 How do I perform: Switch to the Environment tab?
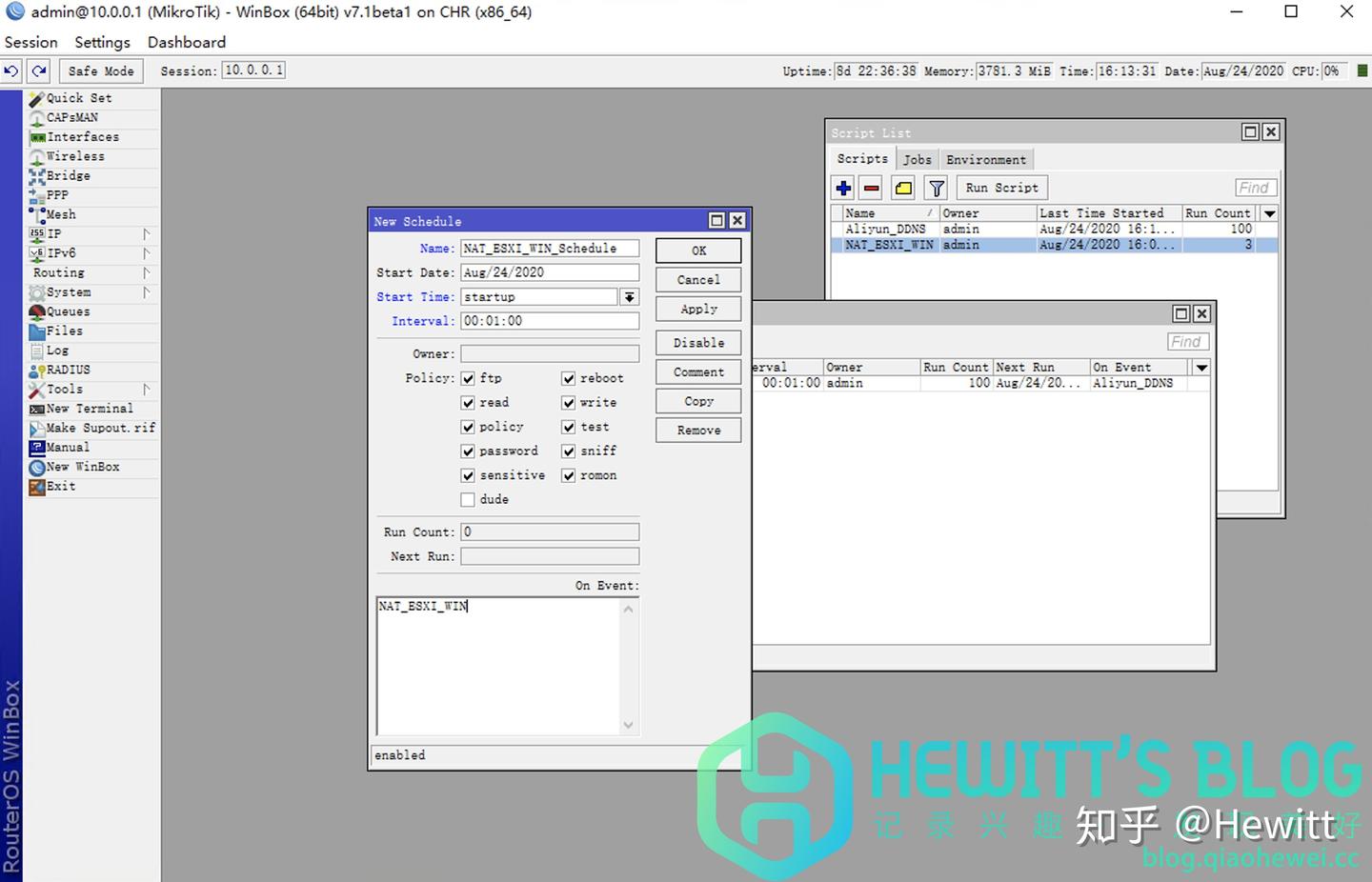pos(986,160)
